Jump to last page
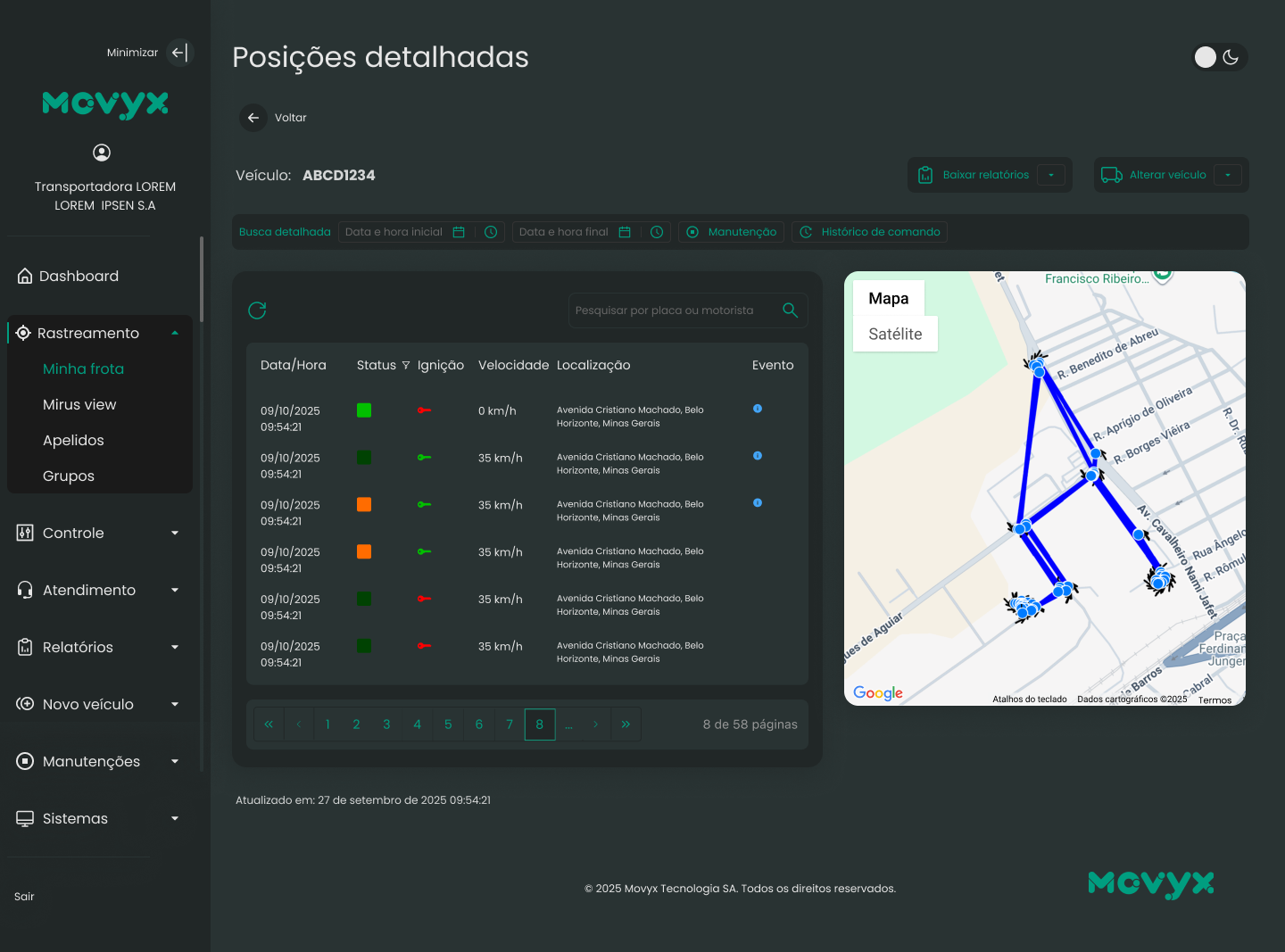The width and height of the screenshot is (1285, 952). 626,724
